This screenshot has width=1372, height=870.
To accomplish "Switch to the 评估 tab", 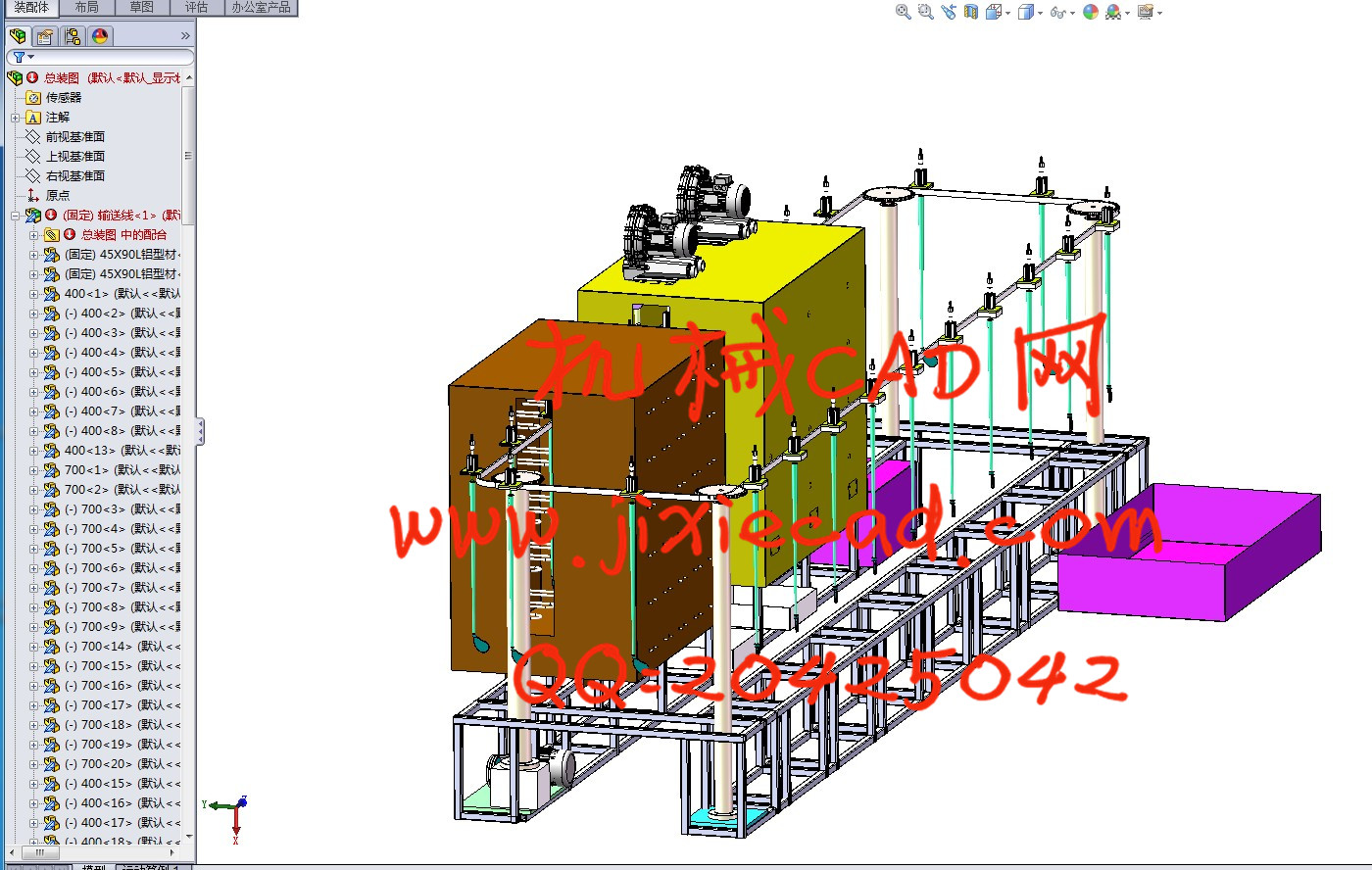I will click(196, 7).
